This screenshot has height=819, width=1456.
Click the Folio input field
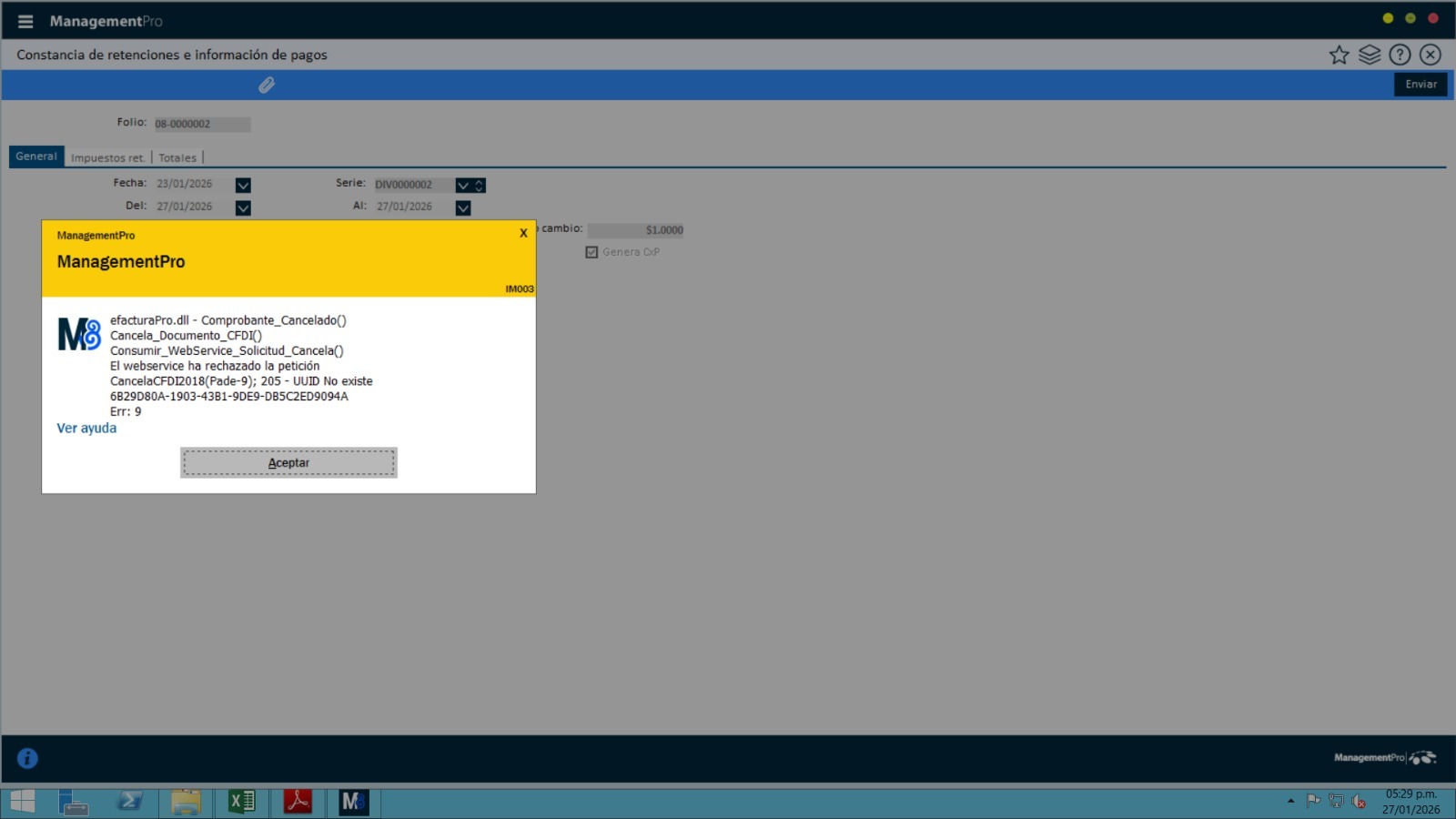click(201, 124)
